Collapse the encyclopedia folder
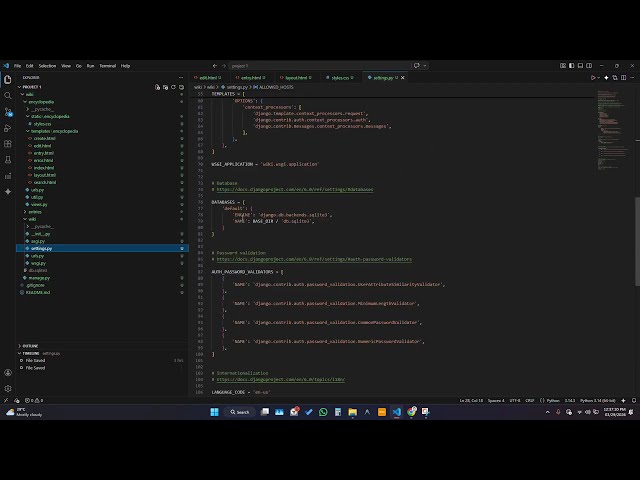The image size is (640, 480). [x=41, y=102]
